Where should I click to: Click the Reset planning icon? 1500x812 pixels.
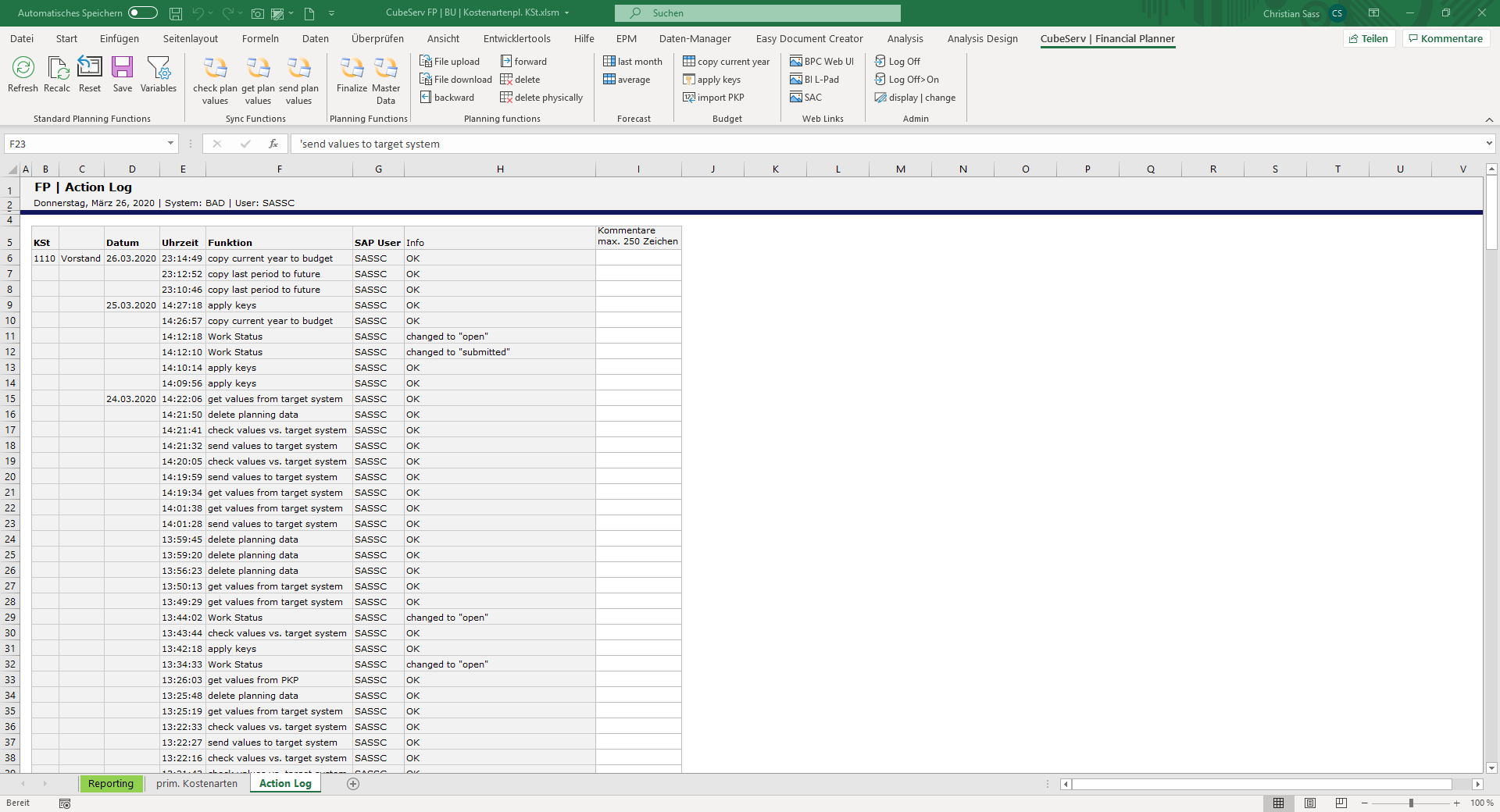coord(90,75)
